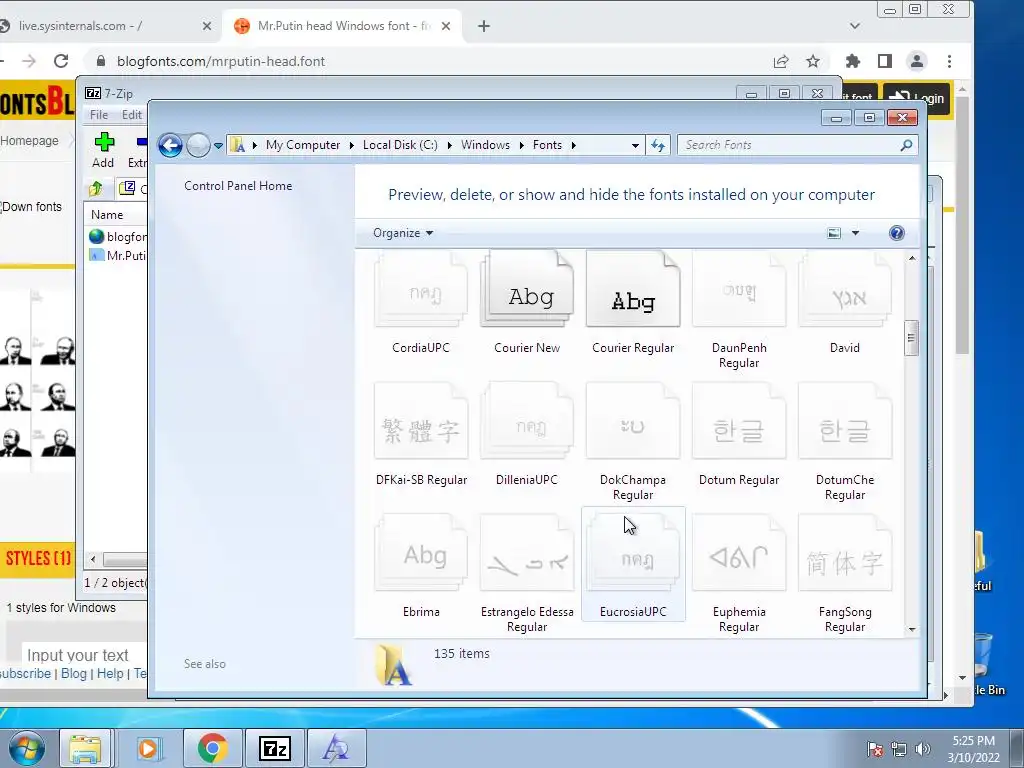
Task: Expand the arrow after Local Disk (C:) breadcrumb
Action: (x=449, y=146)
